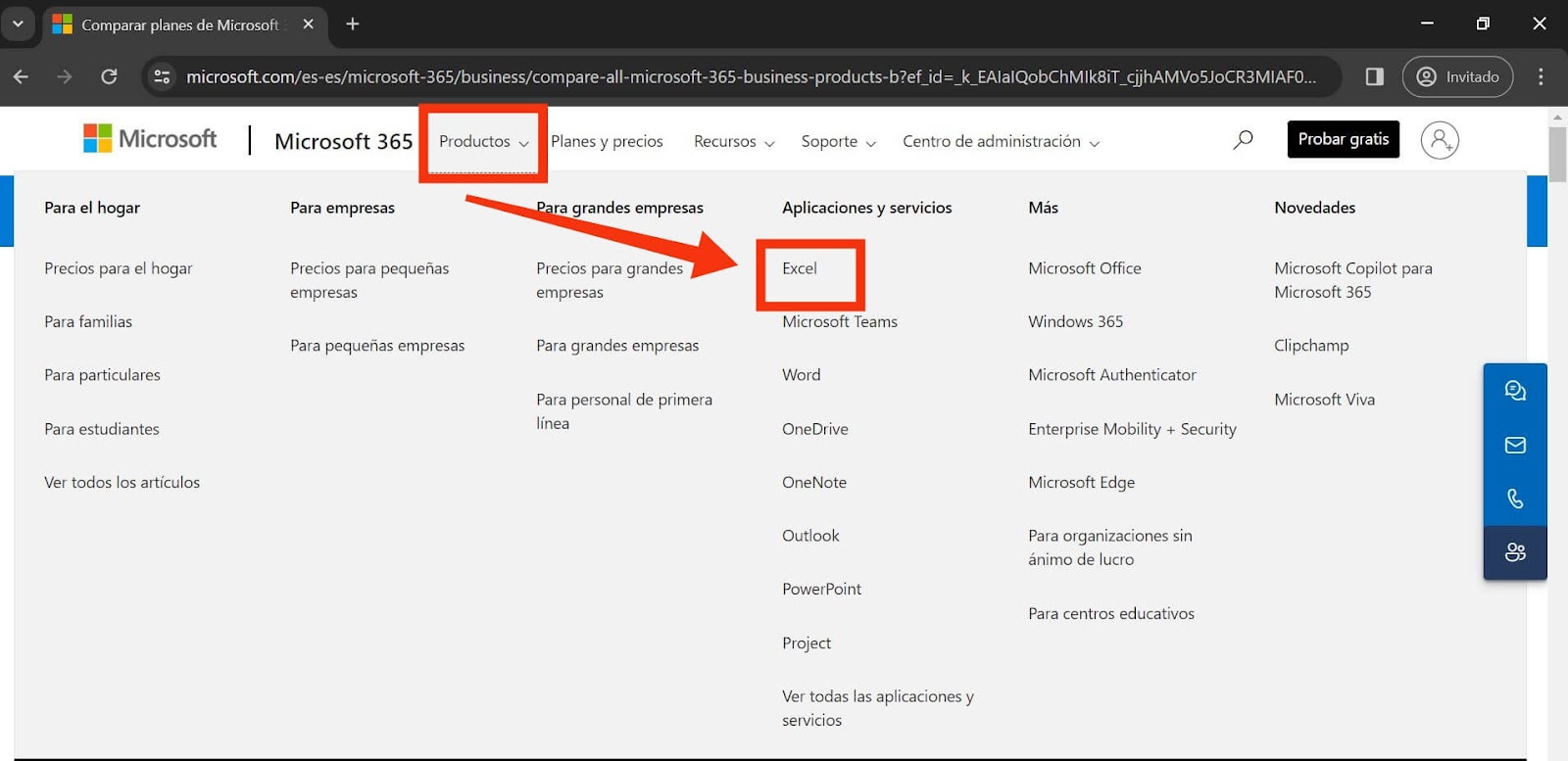This screenshot has height=761, width=1568.
Task: Click the Invitado profile button
Action: pos(1458,76)
